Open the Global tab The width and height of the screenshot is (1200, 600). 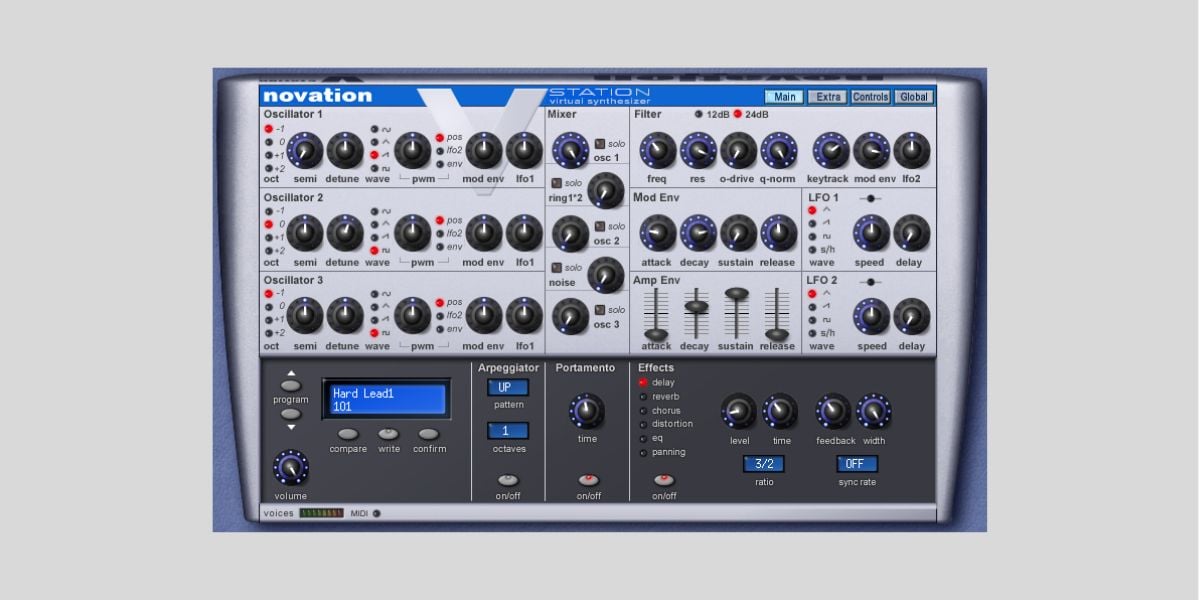(914, 97)
